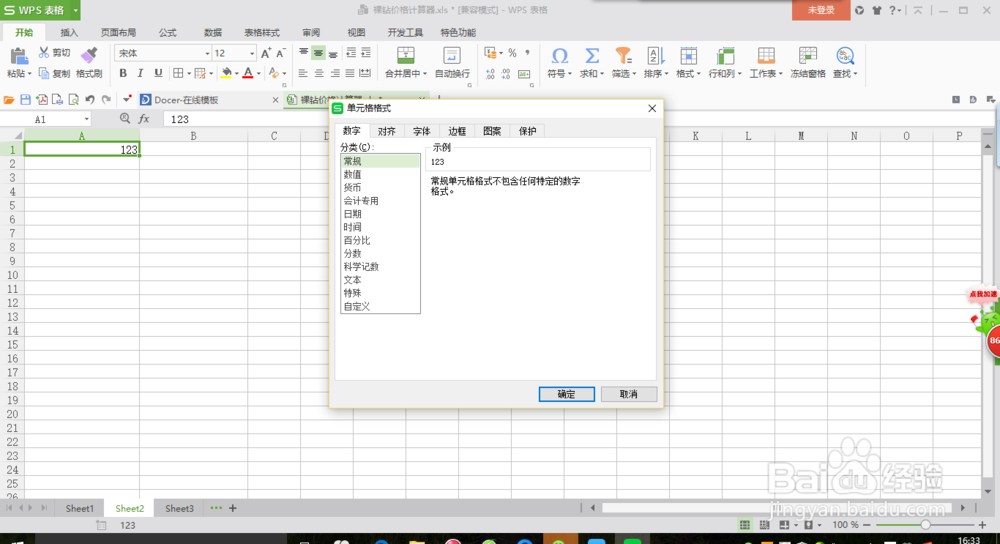Open the 边框 tab in Format Cells dialog
This screenshot has width=1000, height=544.
click(x=457, y=131)
